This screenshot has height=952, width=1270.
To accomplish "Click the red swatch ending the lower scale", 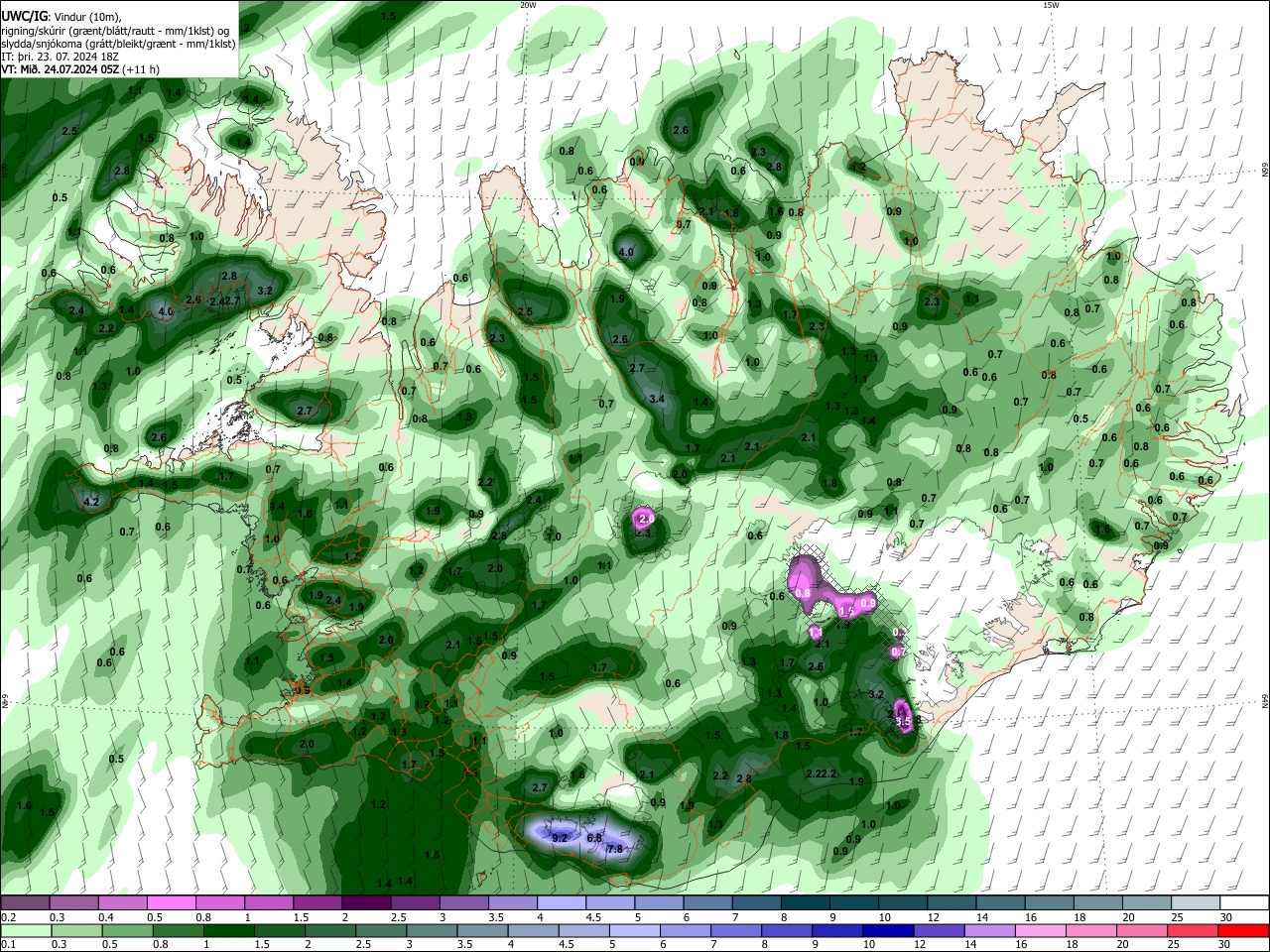I will pyautogui.click(x=1245, y=930).
